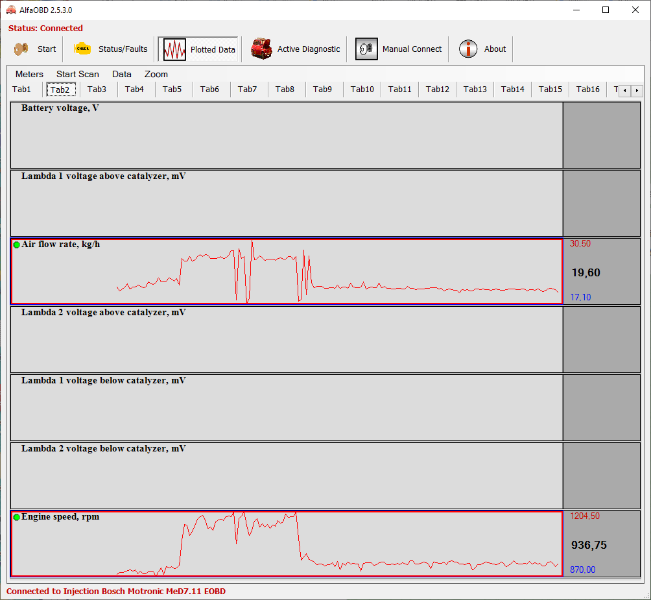Click the tab strip right arrow
Viewport: 651px width, 600px height.
click(x=636, y=90)
